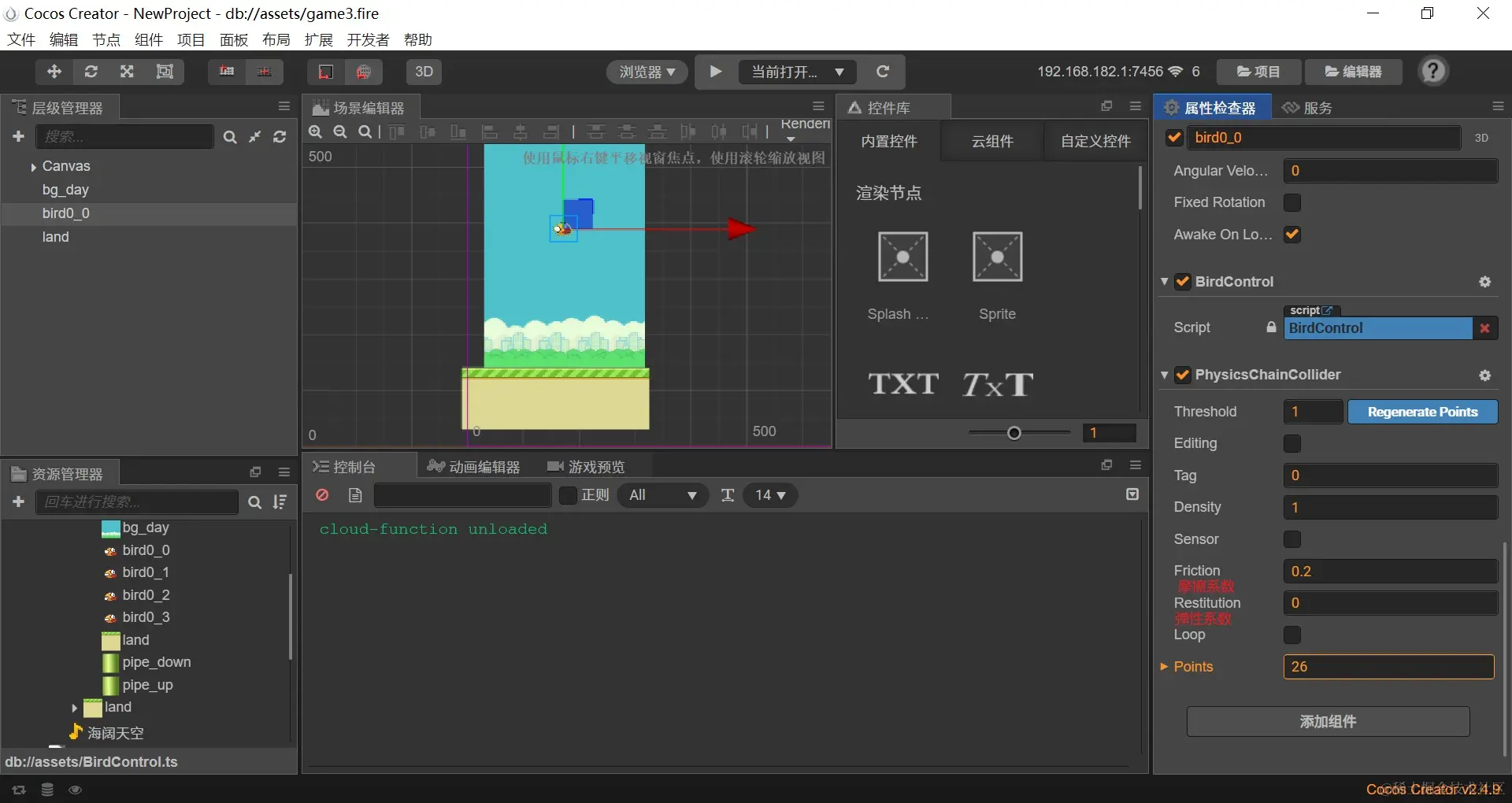Enable the Fixed Rotation checkbox
Screen dimensions: 1512x803
1292,203
